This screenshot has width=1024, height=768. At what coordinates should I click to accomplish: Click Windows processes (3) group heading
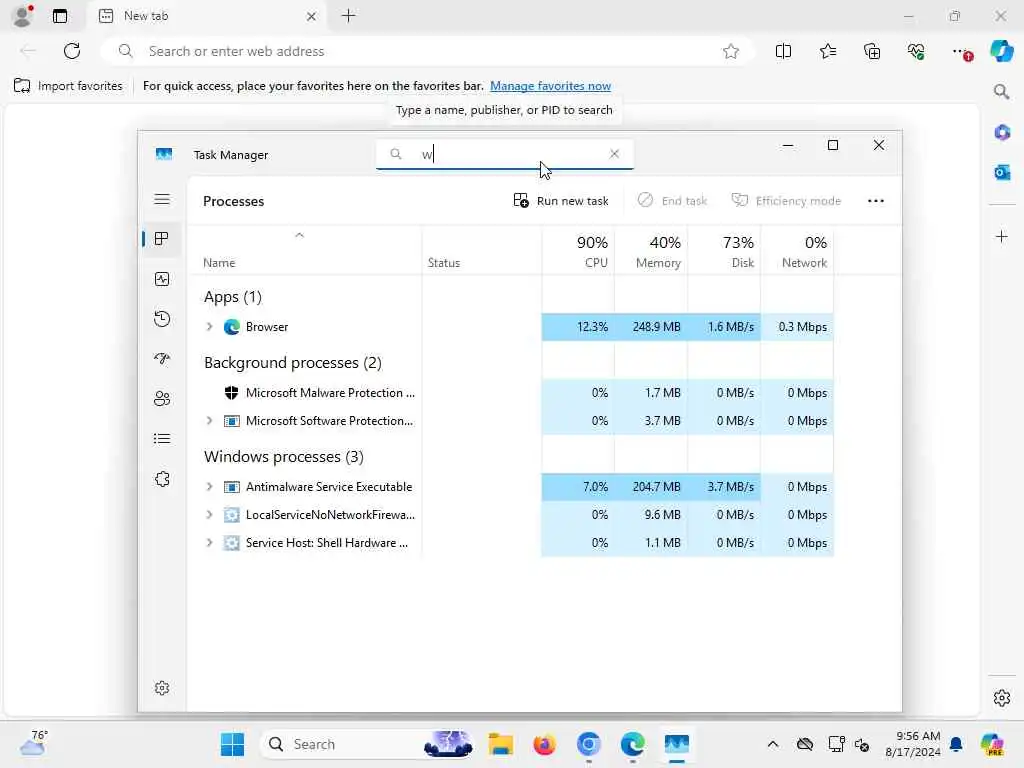click(x=283, y=456)
